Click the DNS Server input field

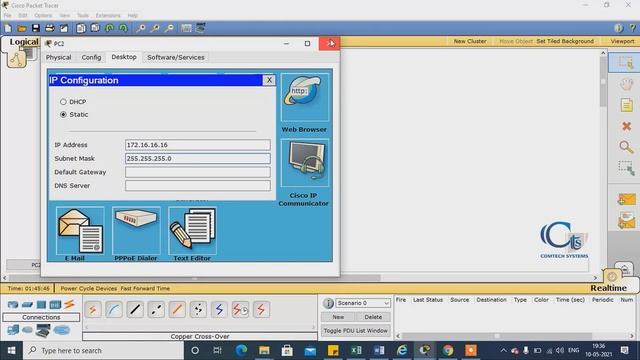(198, 185)
